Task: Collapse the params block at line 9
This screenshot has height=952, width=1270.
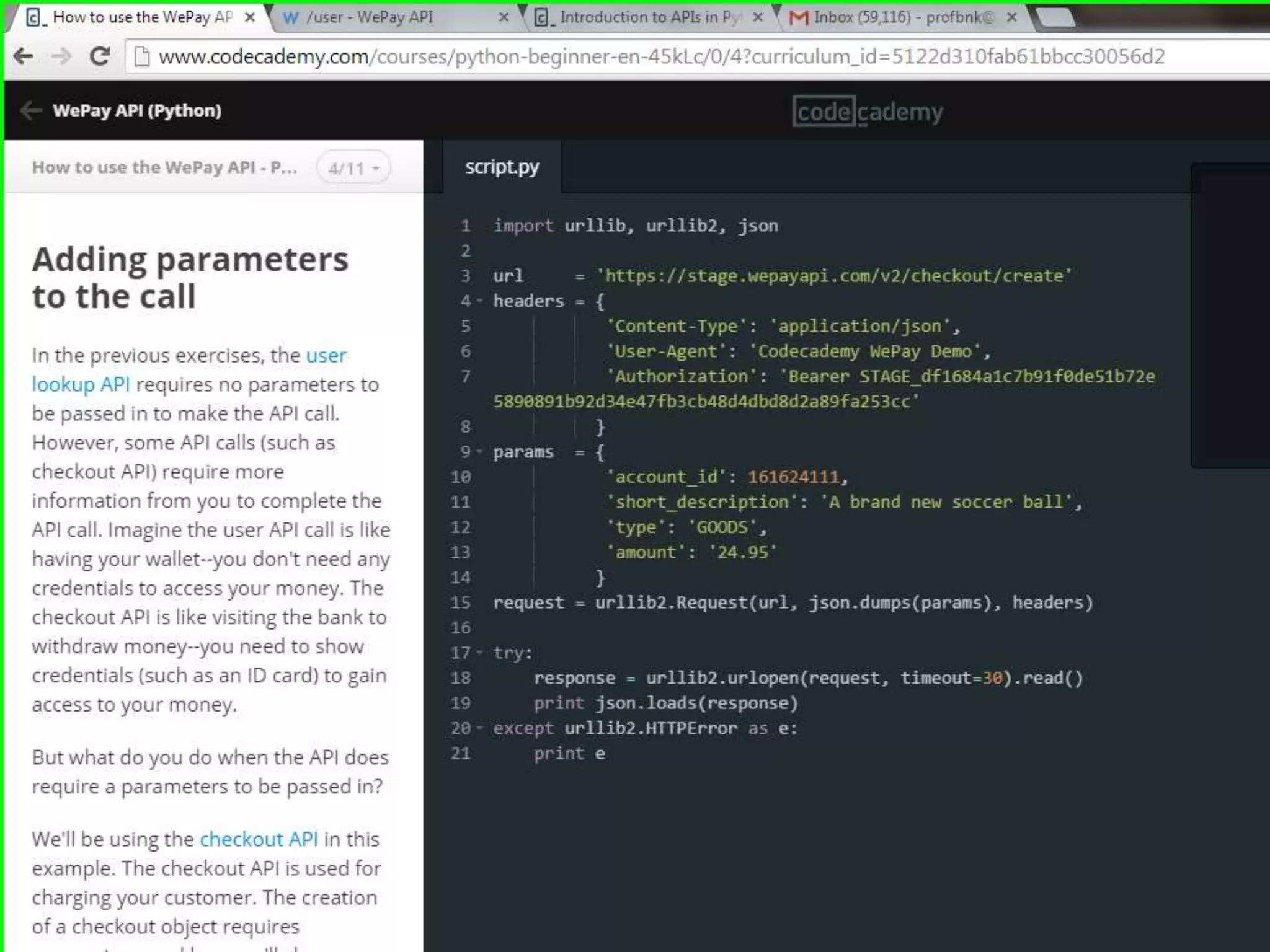Action: point(479,452)
